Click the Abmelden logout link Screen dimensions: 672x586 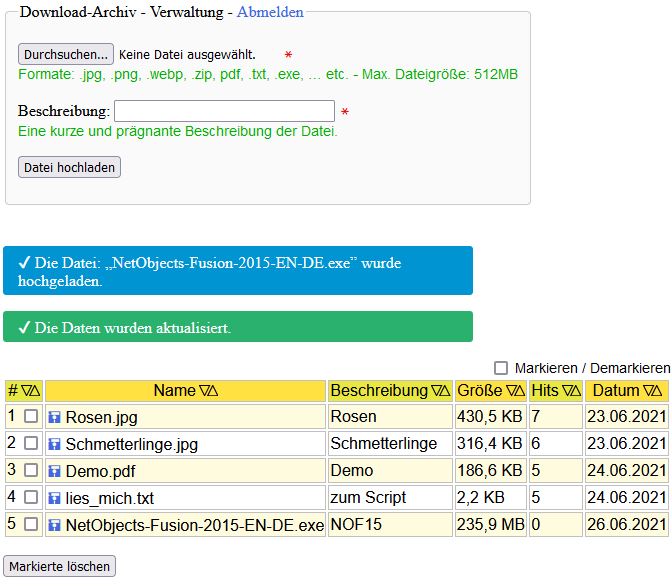pyautogui.click(x=270, y=12)
